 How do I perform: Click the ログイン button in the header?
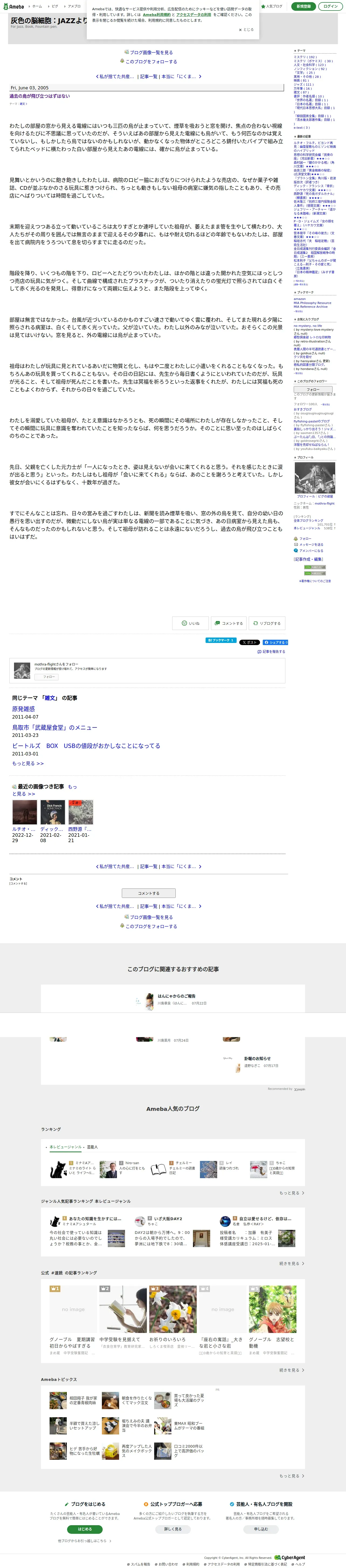point(330,6)
